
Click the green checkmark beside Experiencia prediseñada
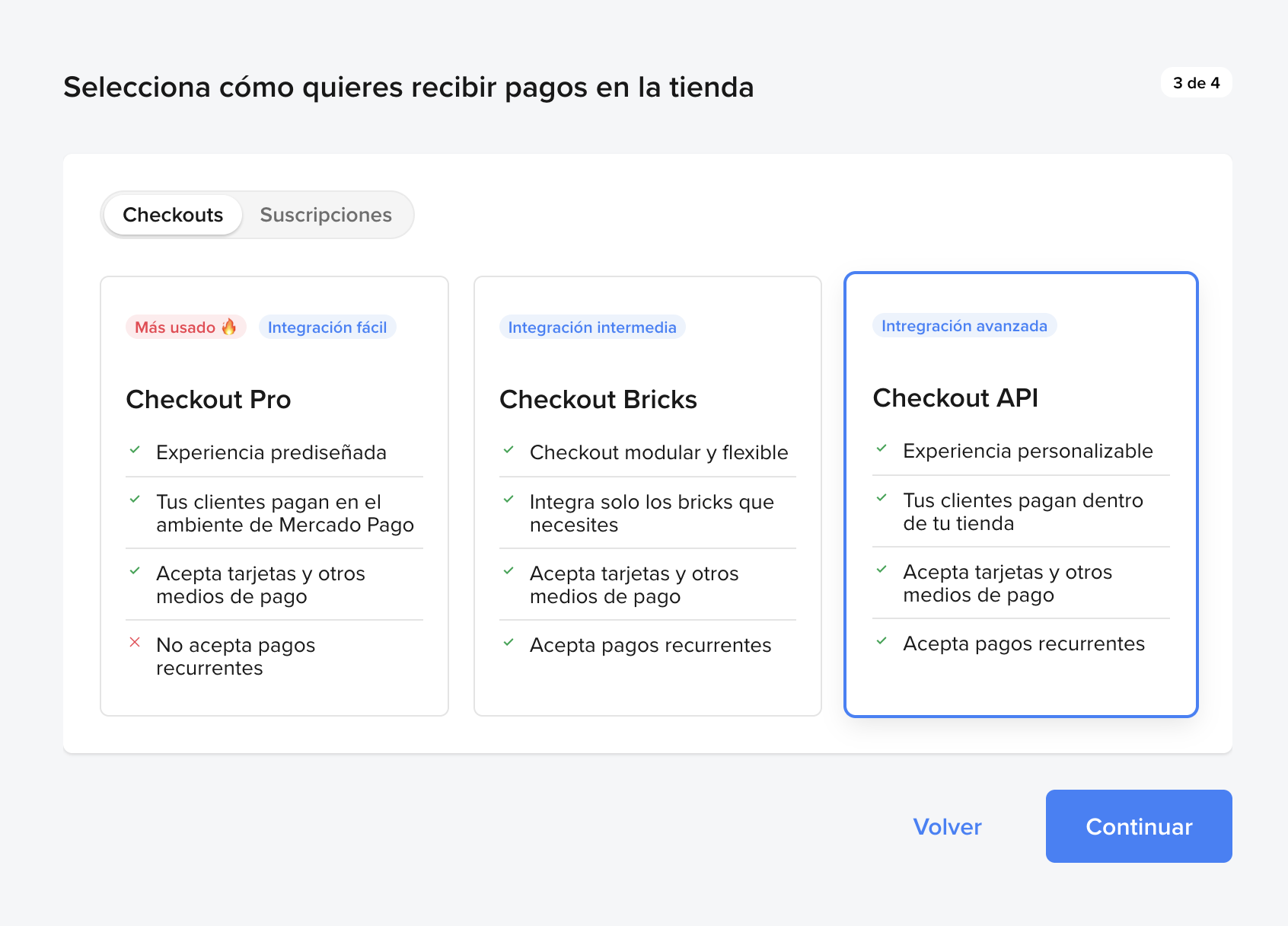coord(135,449)
